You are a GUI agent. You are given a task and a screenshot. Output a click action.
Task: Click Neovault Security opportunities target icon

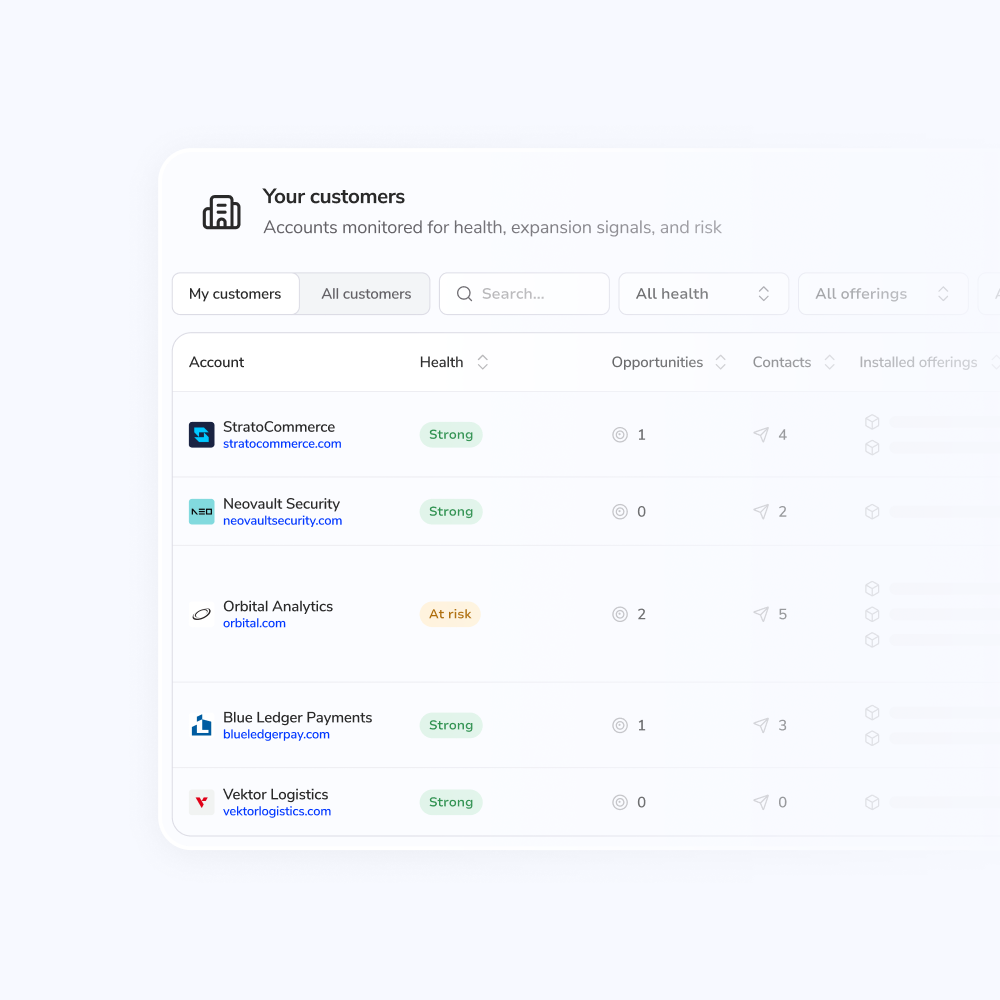[620, 511]
